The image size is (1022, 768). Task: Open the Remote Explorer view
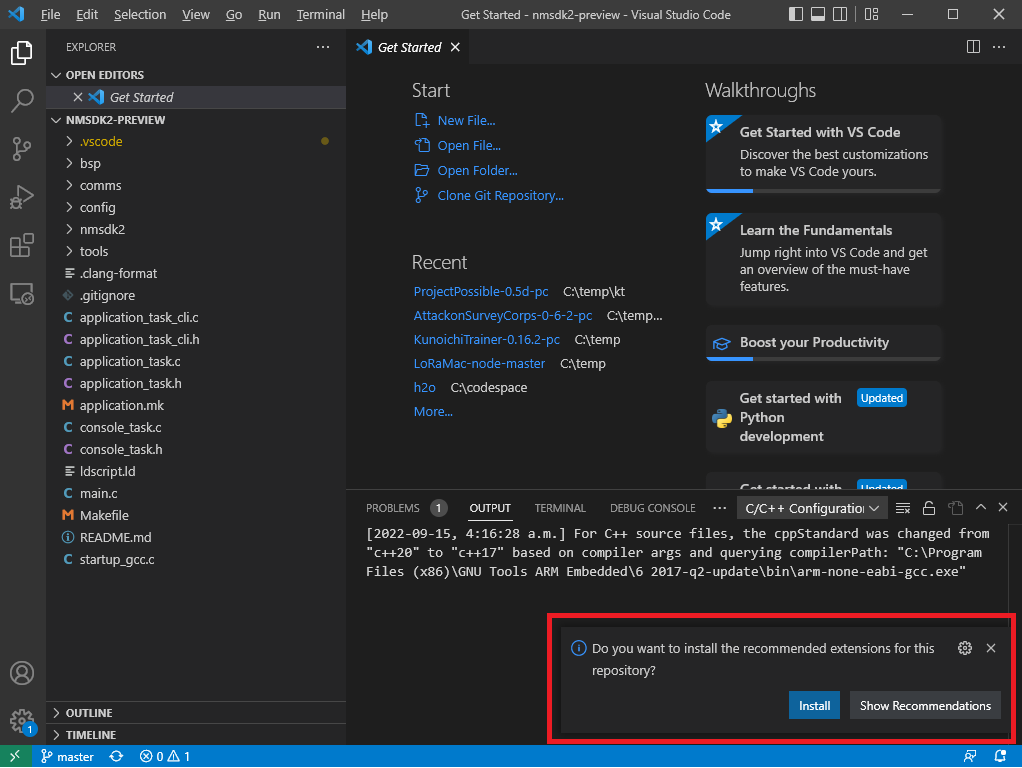click(x=22, y=294)
